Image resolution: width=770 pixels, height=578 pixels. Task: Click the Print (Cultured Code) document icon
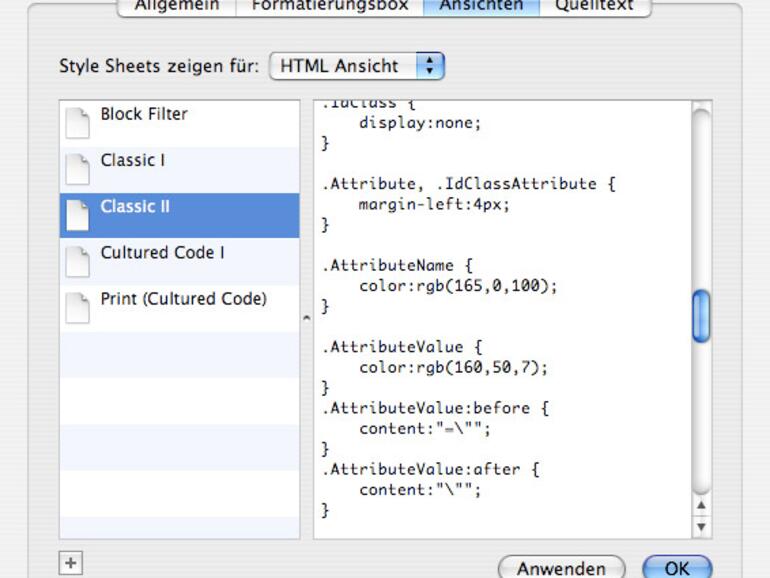coord(77,307)
